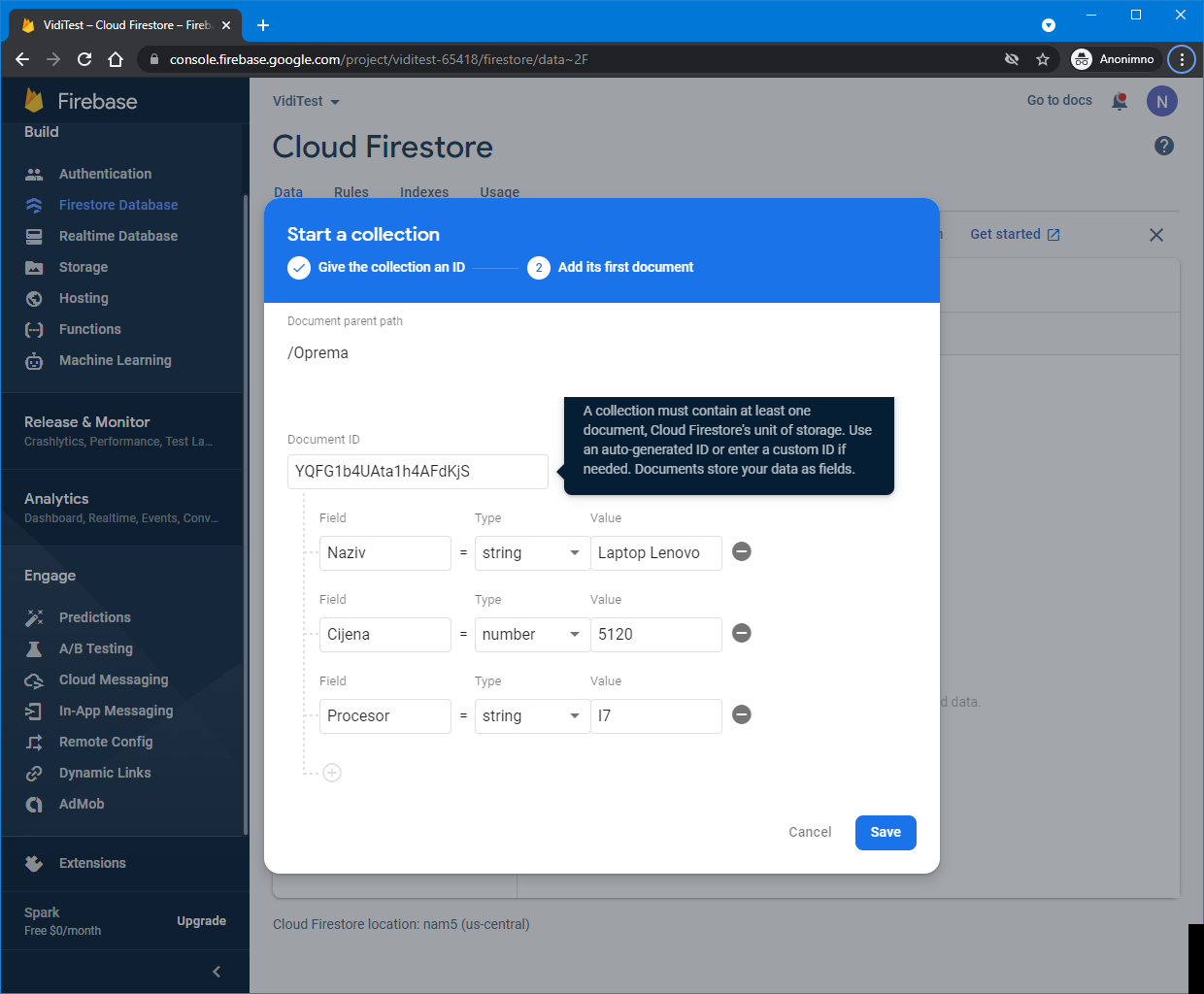Open Go to docs link
This screenshot has width=1204, height=994.
(x=1059, y=100)
